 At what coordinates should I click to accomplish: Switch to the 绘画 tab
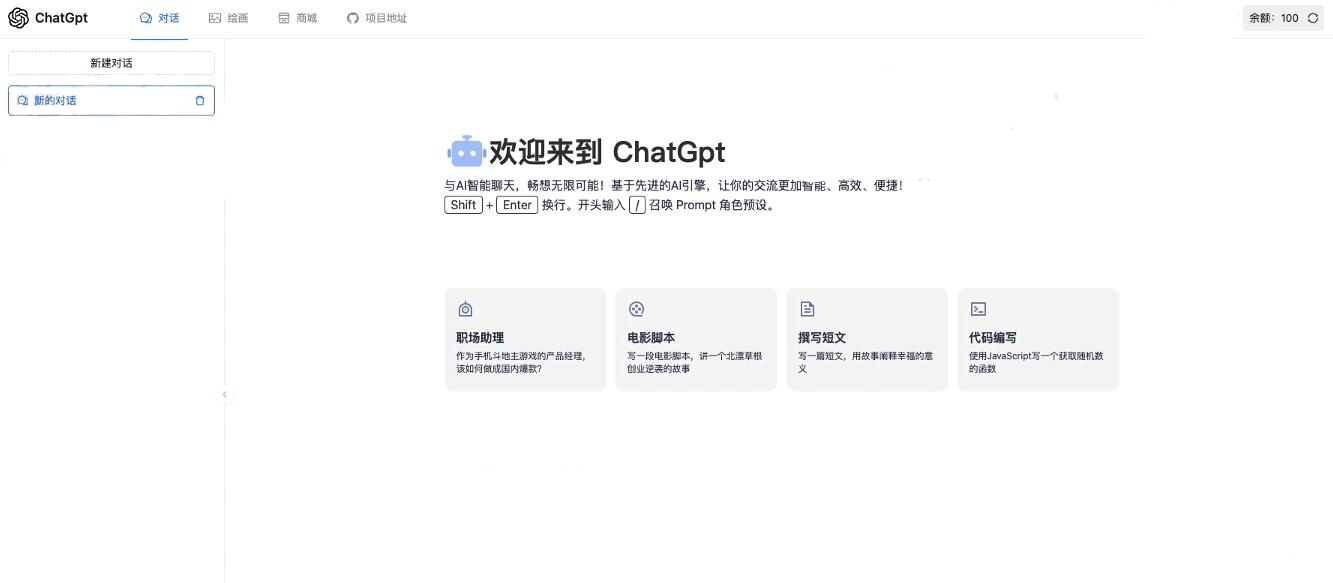click(x=229, y=18)
